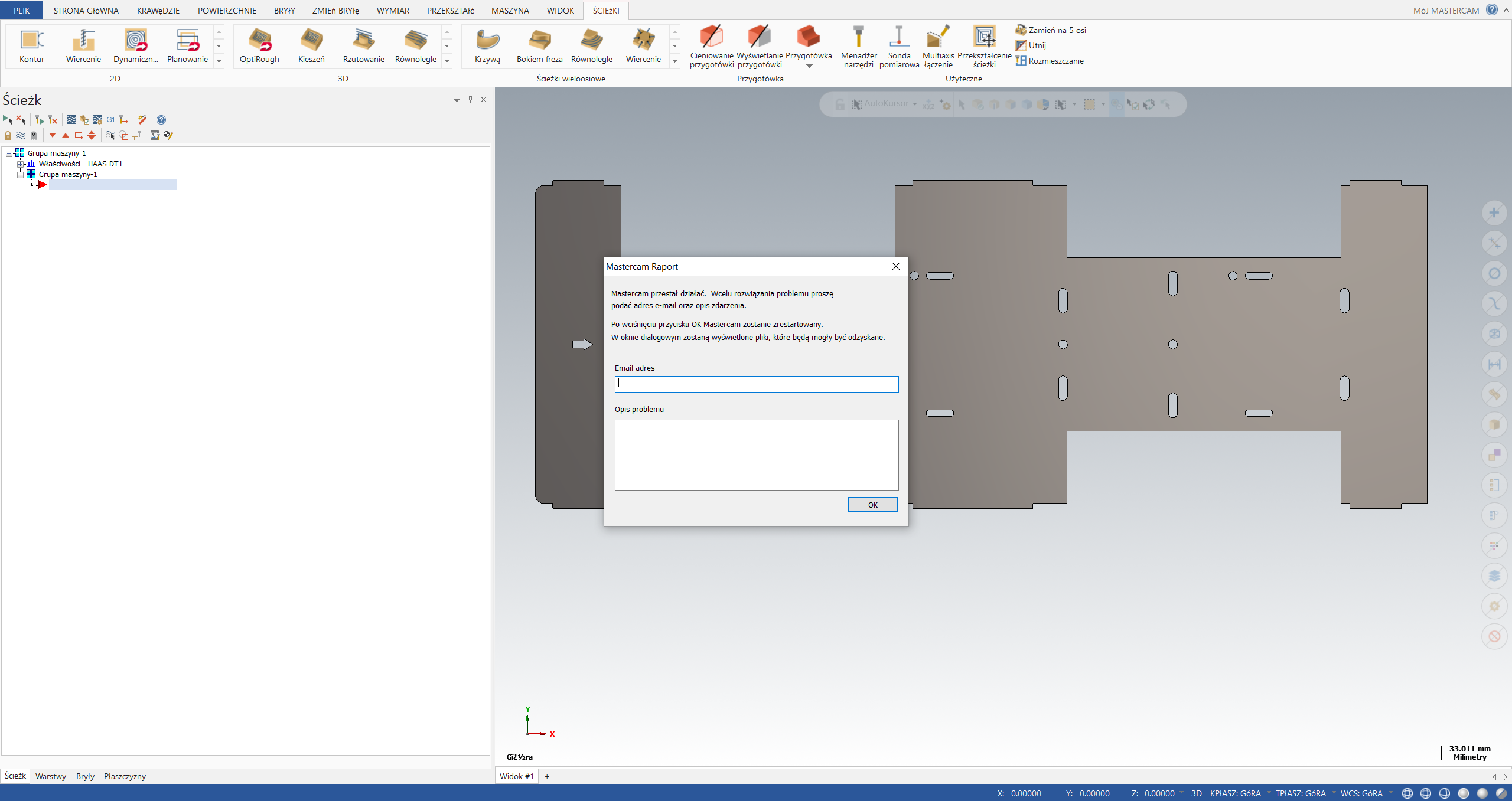Pick the Planowanie facing toolpath
The height and width of the screenshot is (801, 1512).
[x=187, y=46]
